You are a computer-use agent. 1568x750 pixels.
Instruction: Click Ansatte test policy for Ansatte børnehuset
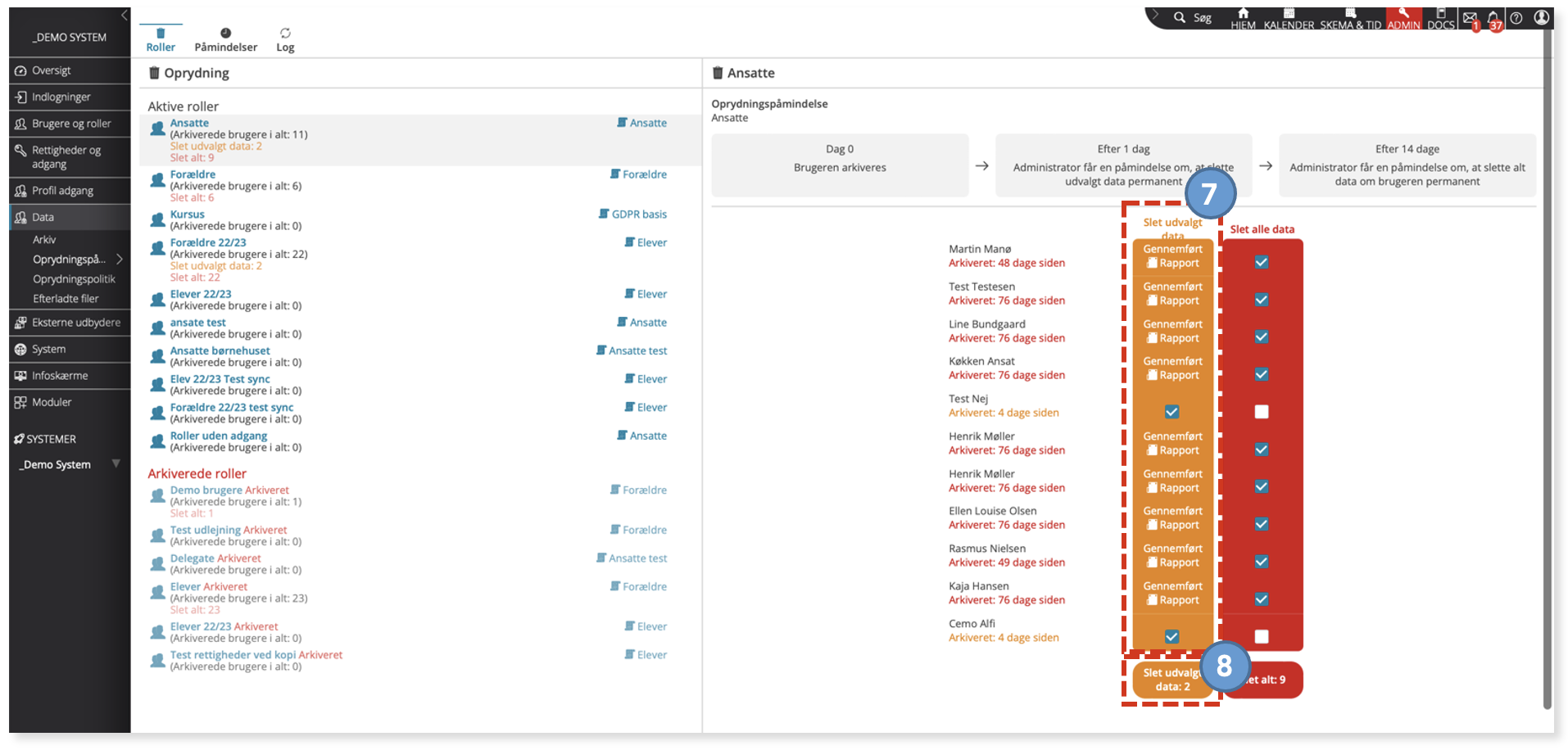(x=632, y=350)
